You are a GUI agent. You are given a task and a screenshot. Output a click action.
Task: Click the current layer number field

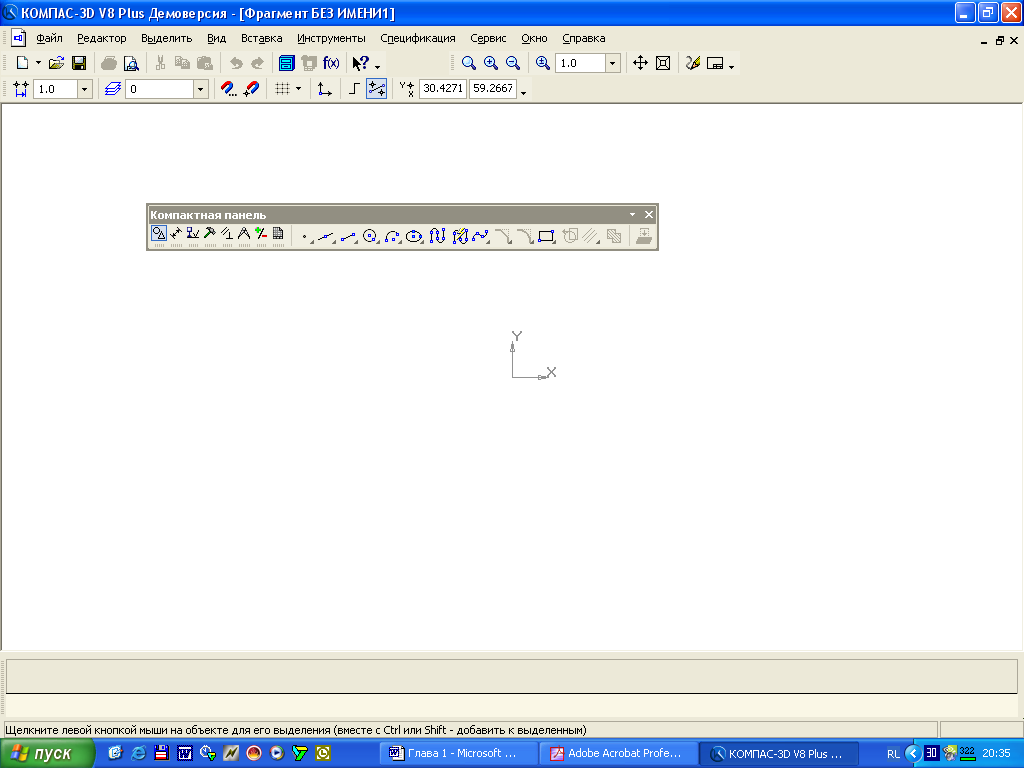click(x=160, y=89)
